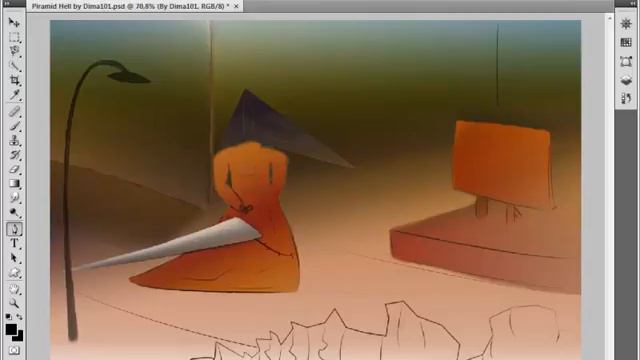Viewport: 640px width, 360px height.
Task: Select the Horizontal Type tool
Action: (x=14, y=243)
